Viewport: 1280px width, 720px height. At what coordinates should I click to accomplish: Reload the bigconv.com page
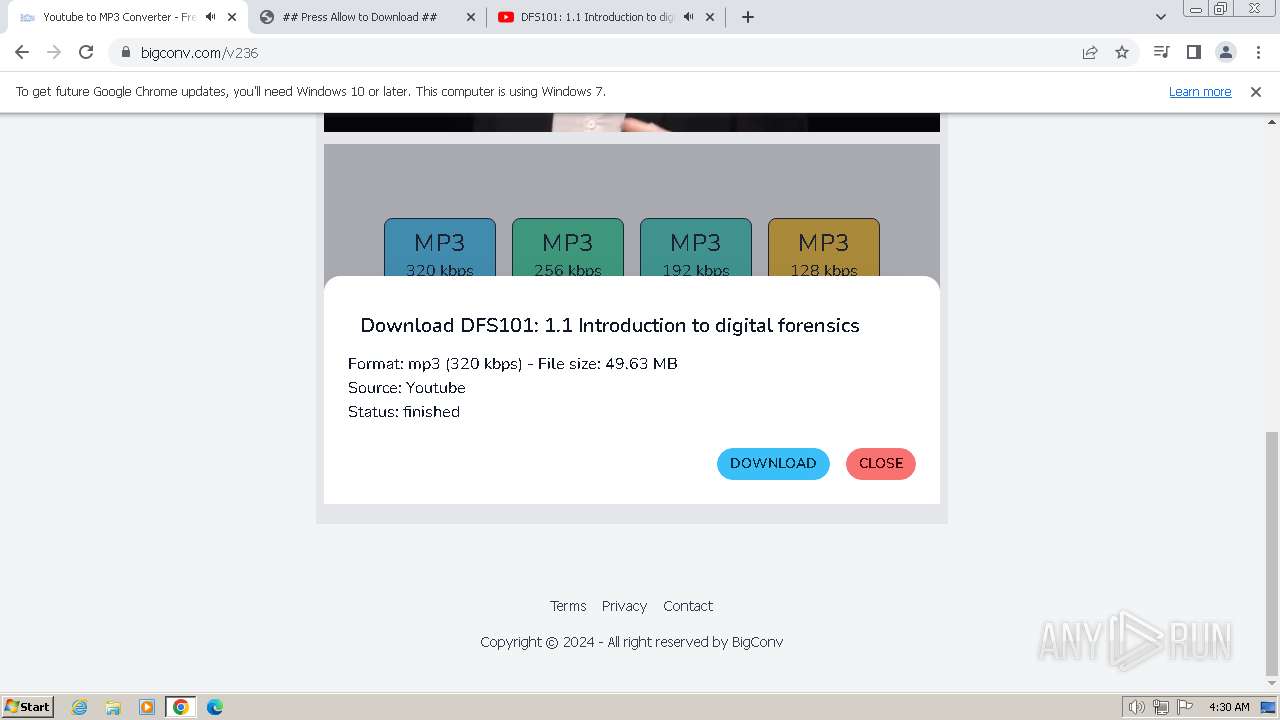pyautogui.click(x=86, y=52)
